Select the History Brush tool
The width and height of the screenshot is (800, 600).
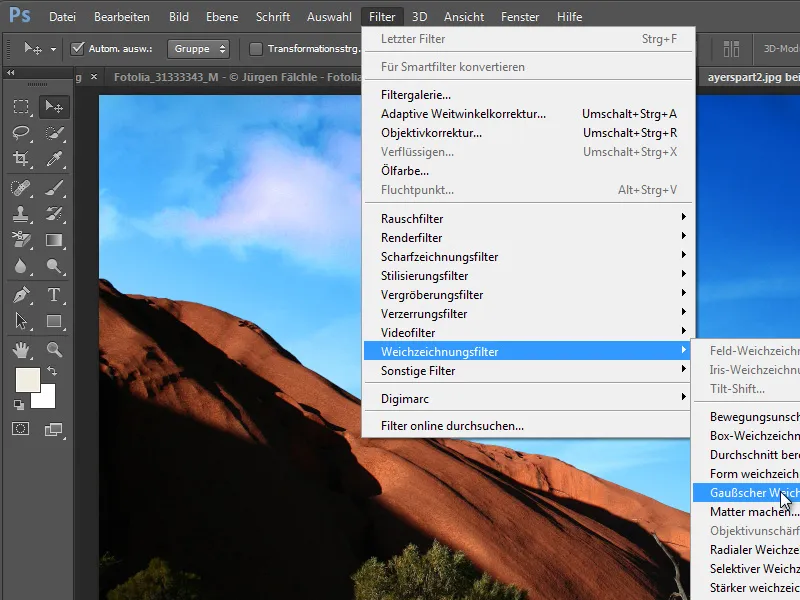54,213
